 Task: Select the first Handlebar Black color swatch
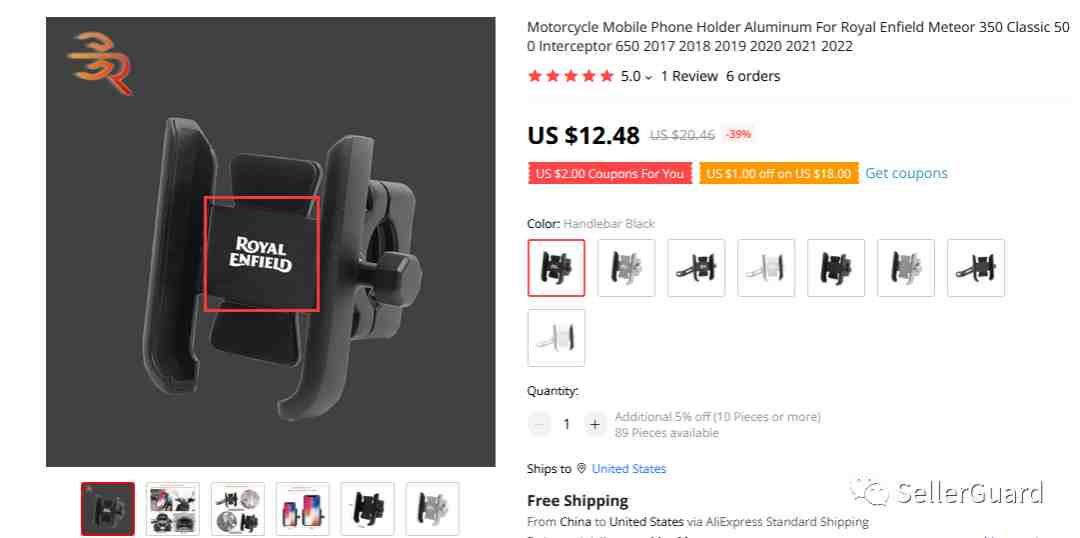pyautogui.click(x=557, y=268)
